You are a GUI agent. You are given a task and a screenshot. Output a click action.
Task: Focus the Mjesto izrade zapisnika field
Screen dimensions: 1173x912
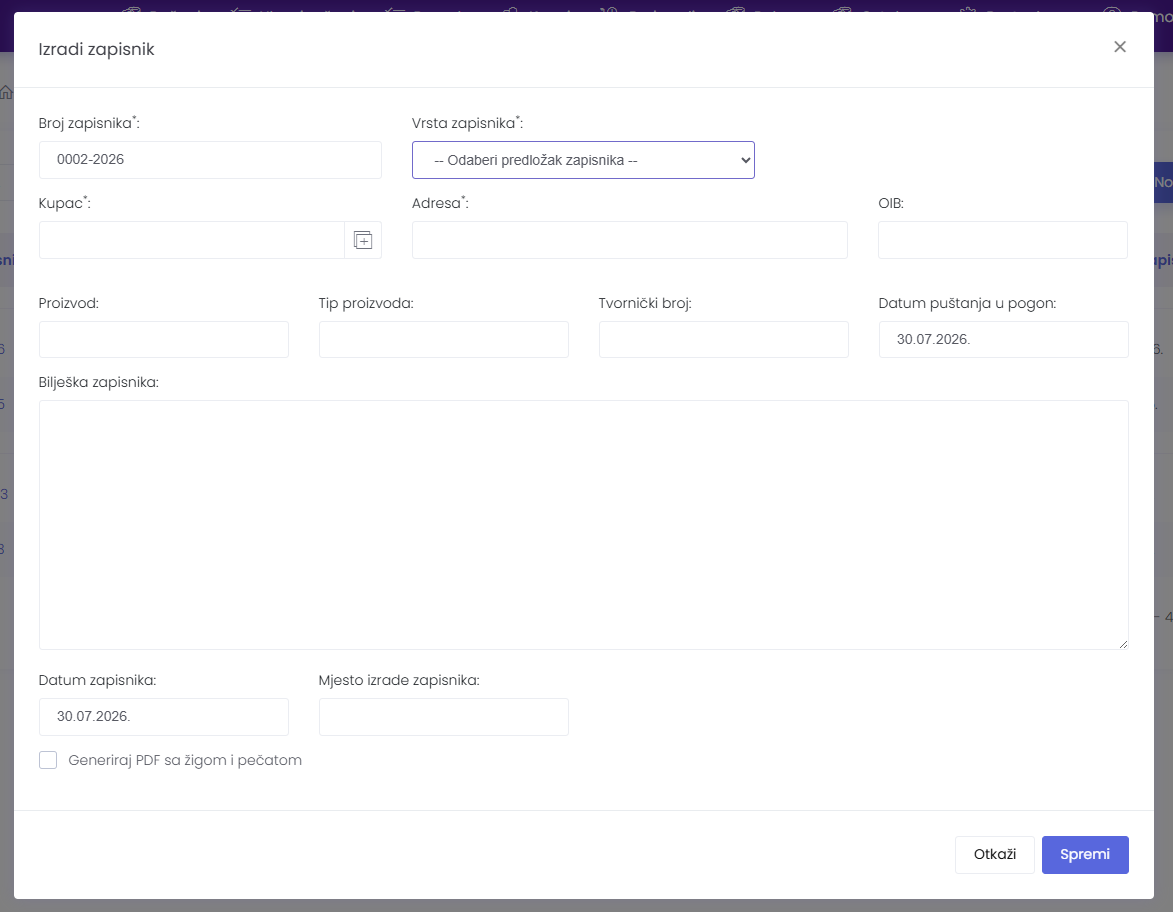[444, 717]
